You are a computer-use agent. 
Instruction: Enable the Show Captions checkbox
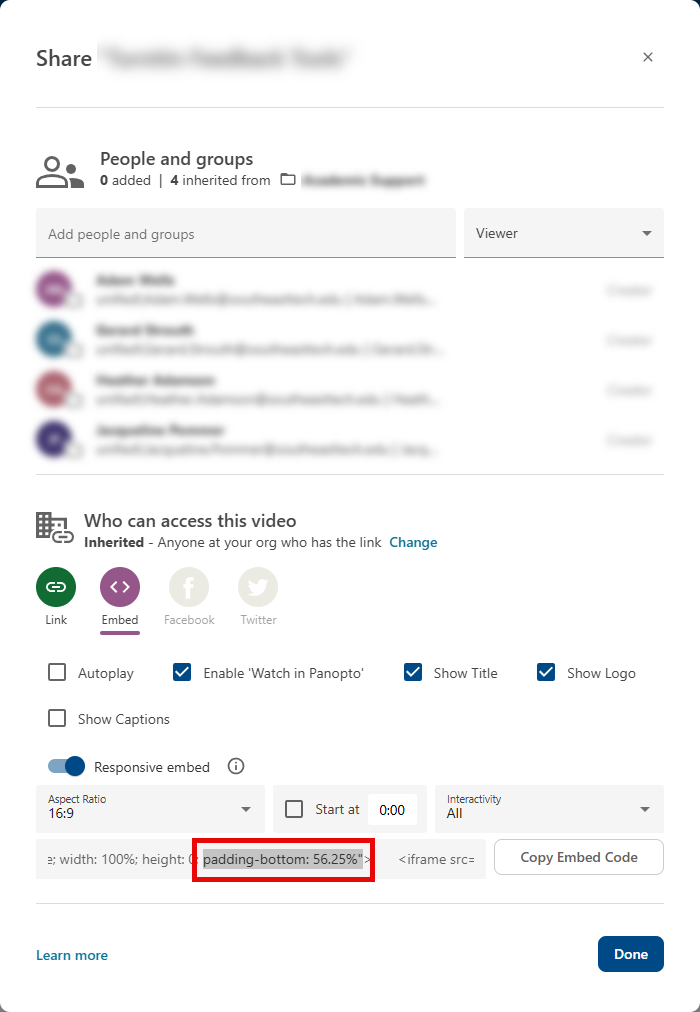[x=57, y=718]
